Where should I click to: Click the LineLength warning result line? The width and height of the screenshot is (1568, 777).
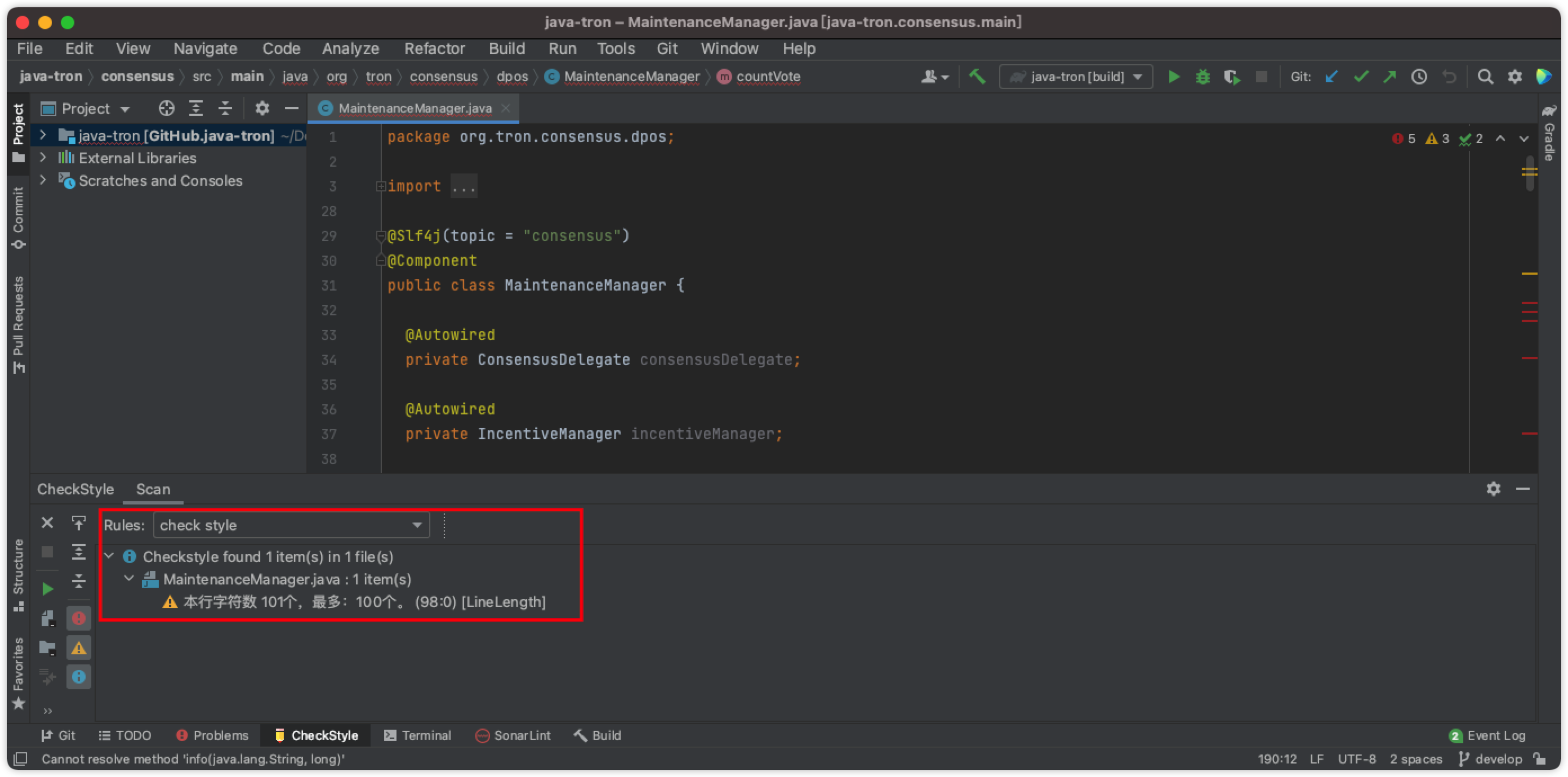click(x=364, y=602)
